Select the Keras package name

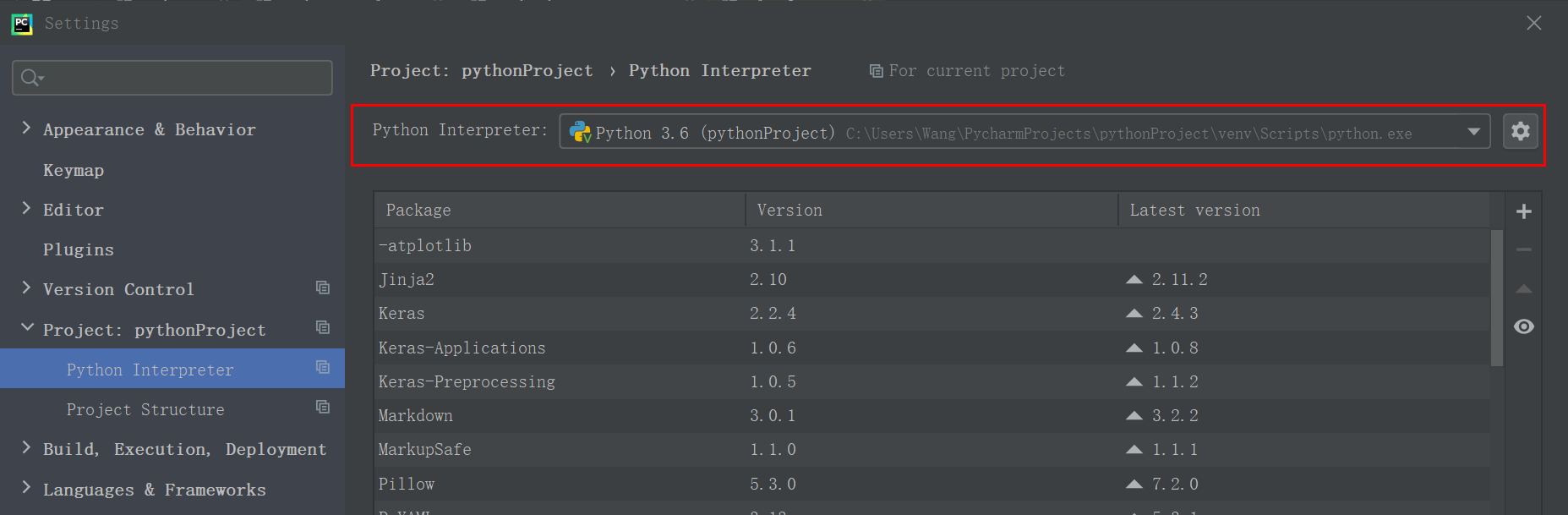tap(402, 313)
